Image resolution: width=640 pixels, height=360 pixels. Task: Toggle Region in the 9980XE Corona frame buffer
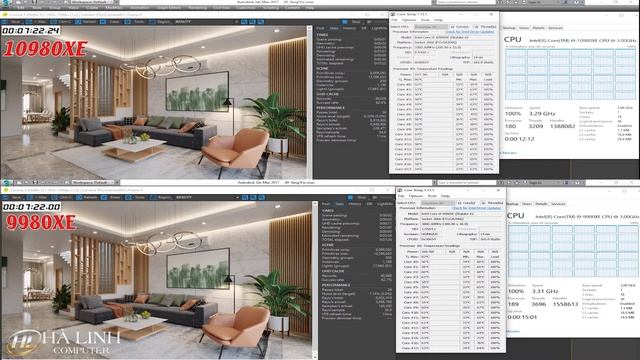point(161,197)
